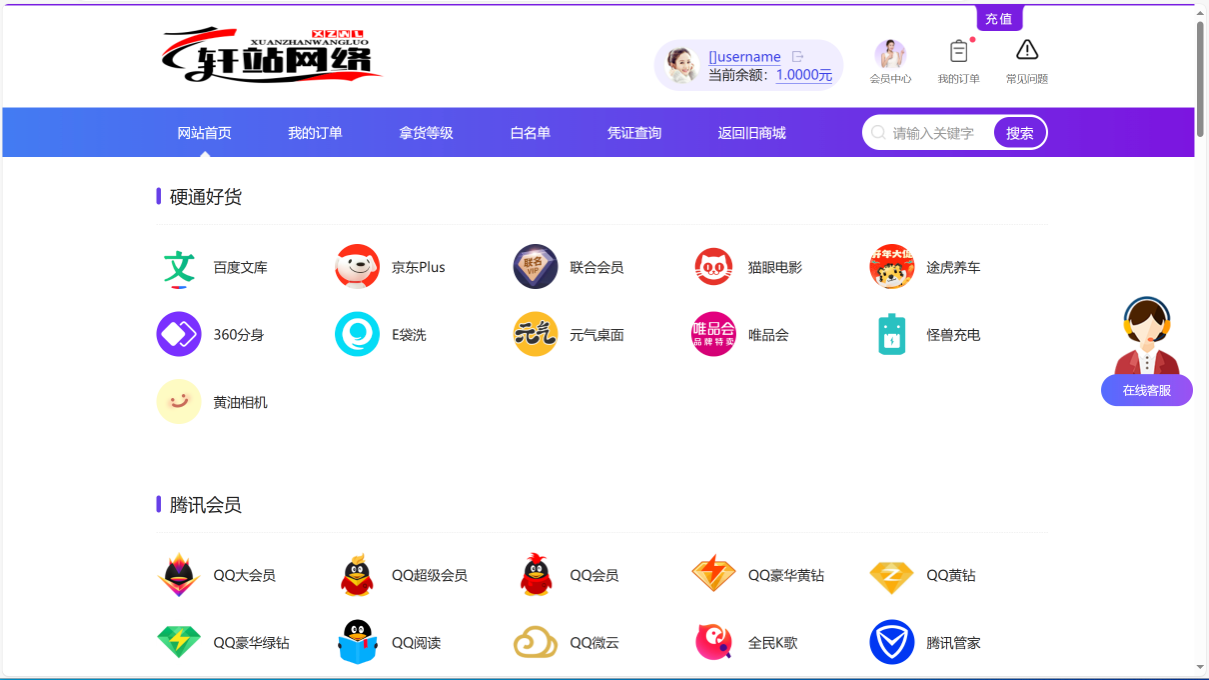Click the 搜索 search button
The width and height of the screenshot is (1209, 680).
point(1018,132)
